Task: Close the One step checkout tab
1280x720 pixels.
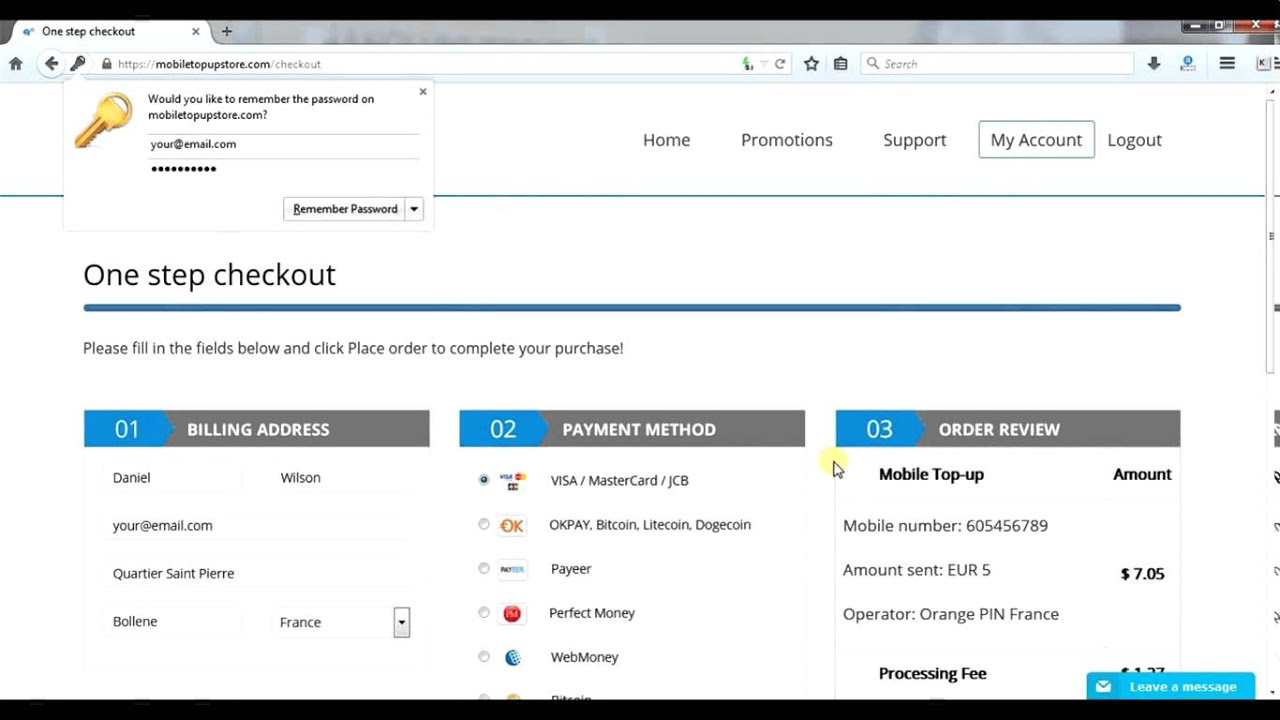Action: pyautogui.click(x=196, y=31)
